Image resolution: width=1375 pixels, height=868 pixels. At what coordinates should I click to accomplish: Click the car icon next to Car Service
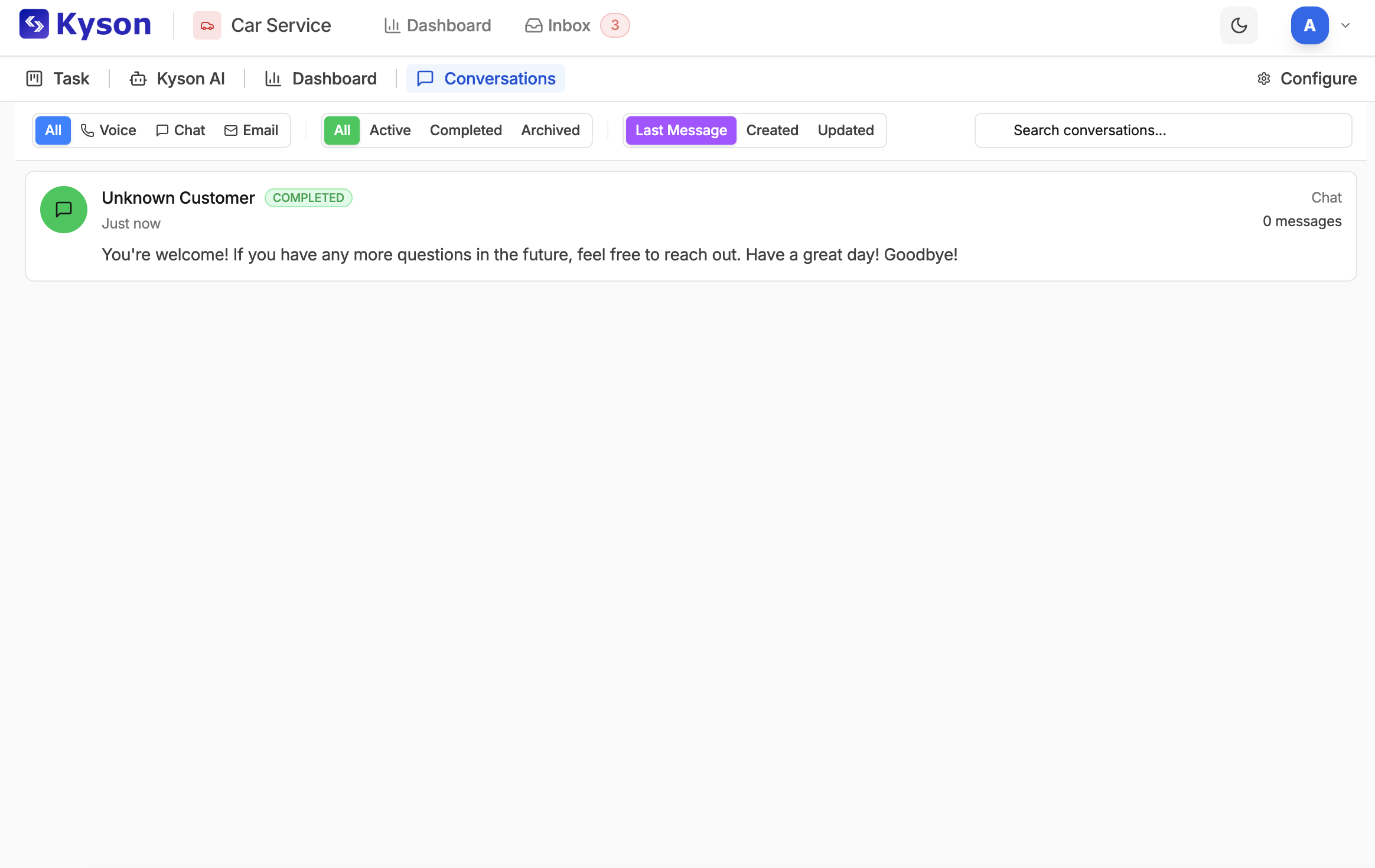pyautogui.click(x=207, y=25)
